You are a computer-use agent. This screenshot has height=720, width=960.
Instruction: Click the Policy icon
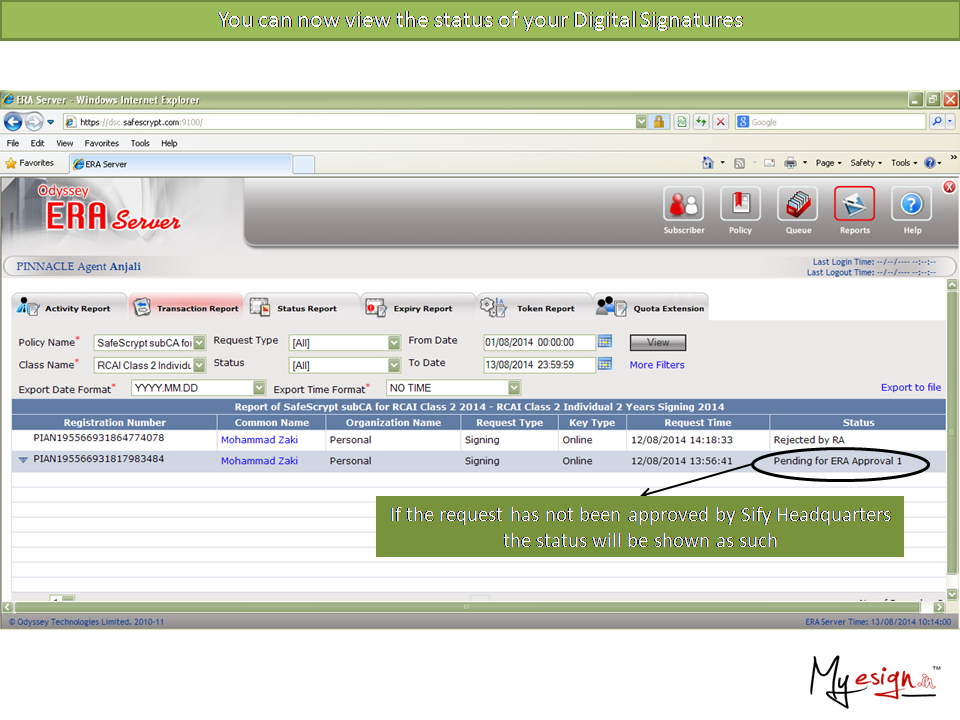(740, 205)
